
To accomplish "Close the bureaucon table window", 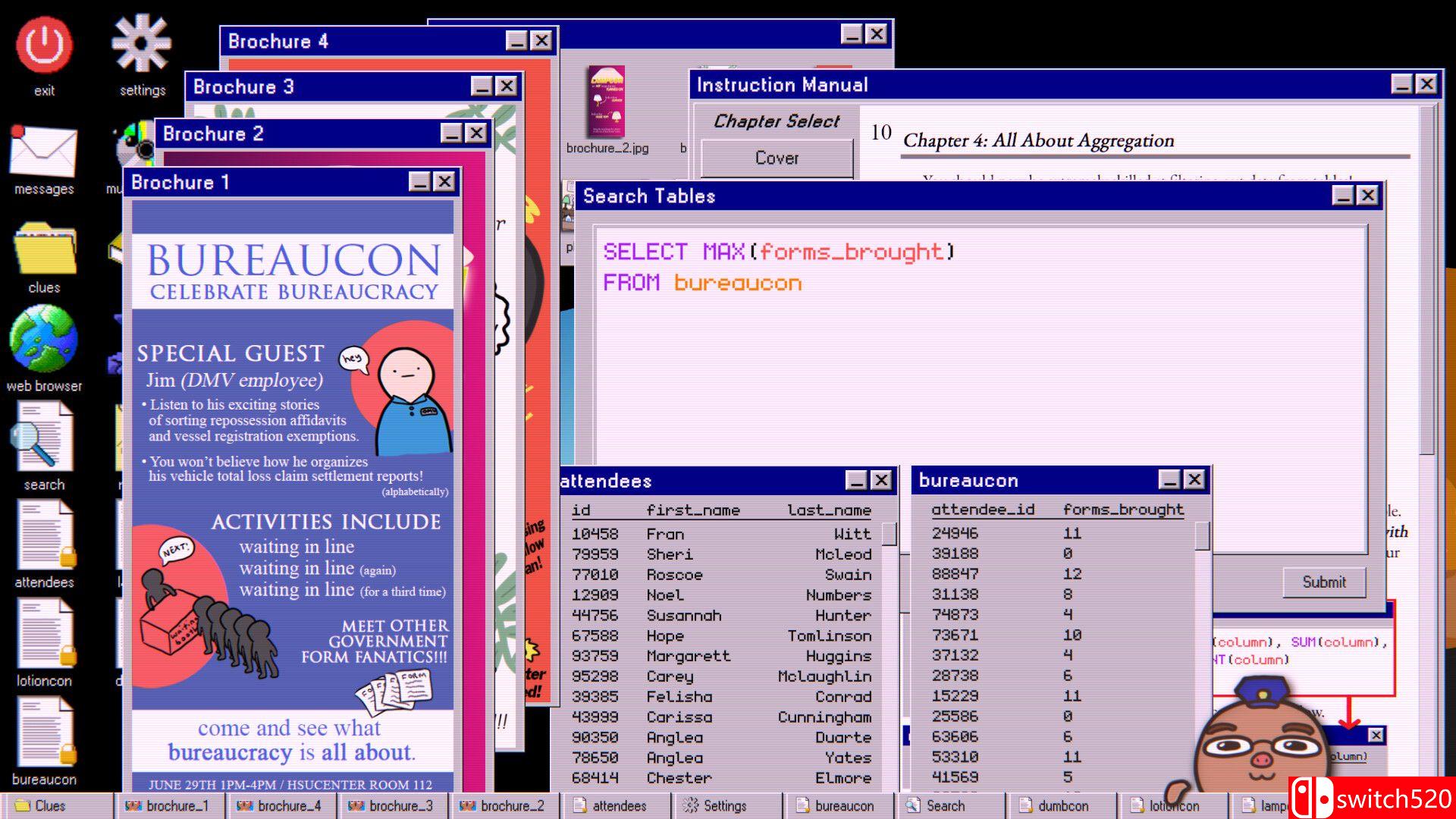I will [1194, 479].
